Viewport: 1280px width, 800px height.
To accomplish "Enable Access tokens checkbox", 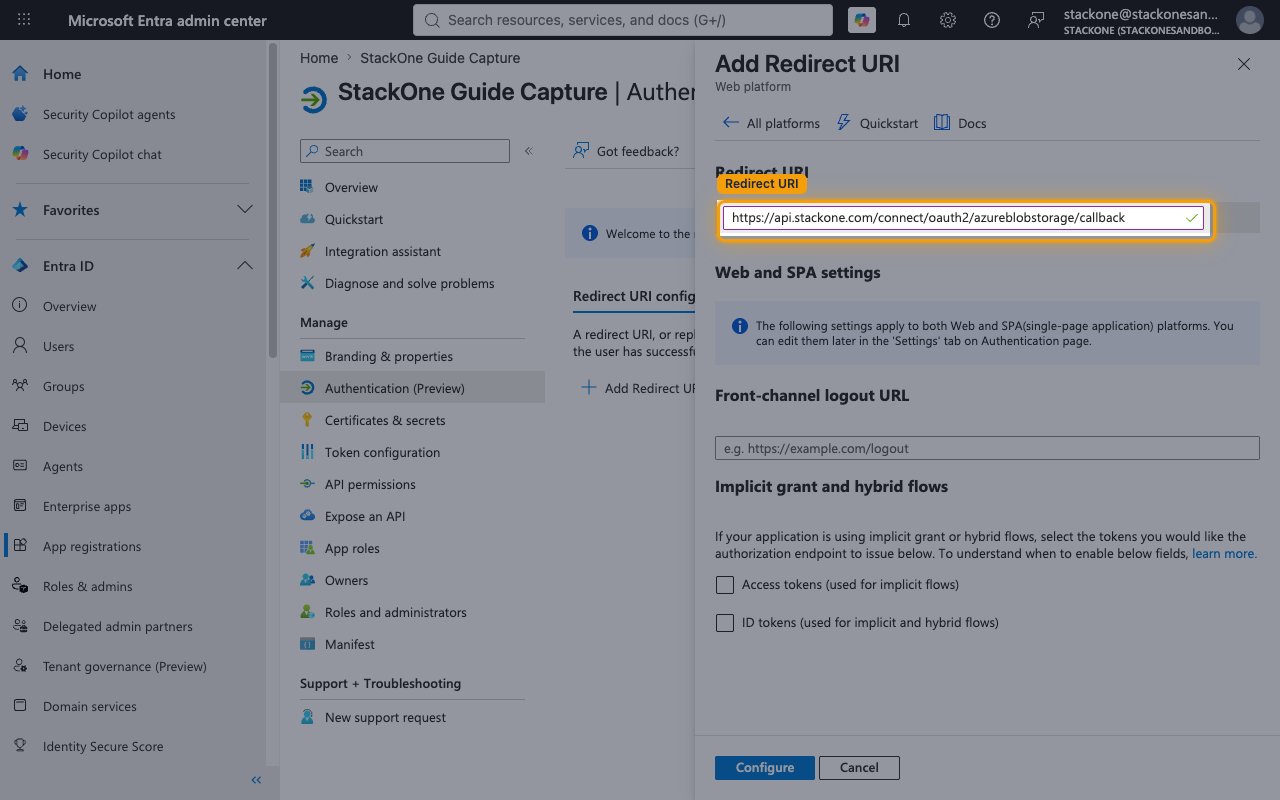I will (725, 584).
